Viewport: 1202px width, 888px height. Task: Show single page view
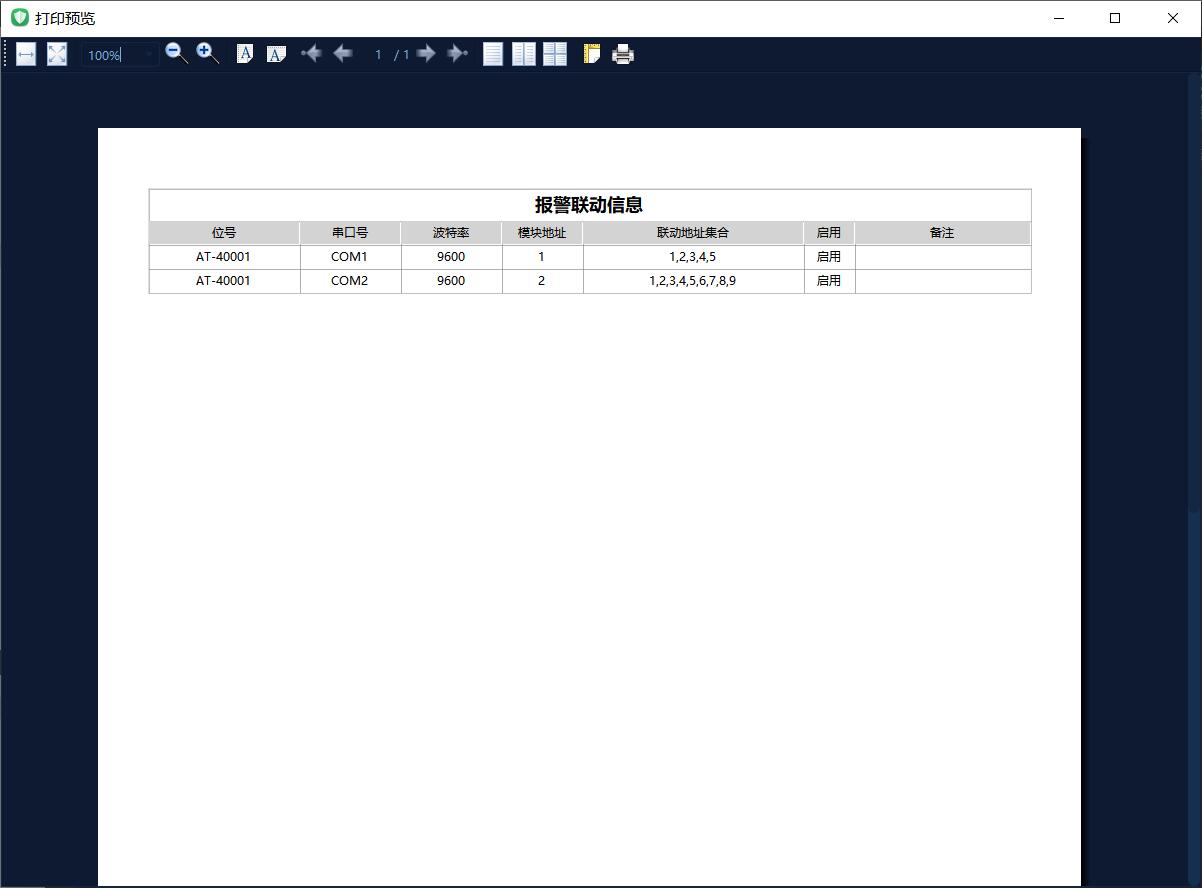click(x=493, y=54)
